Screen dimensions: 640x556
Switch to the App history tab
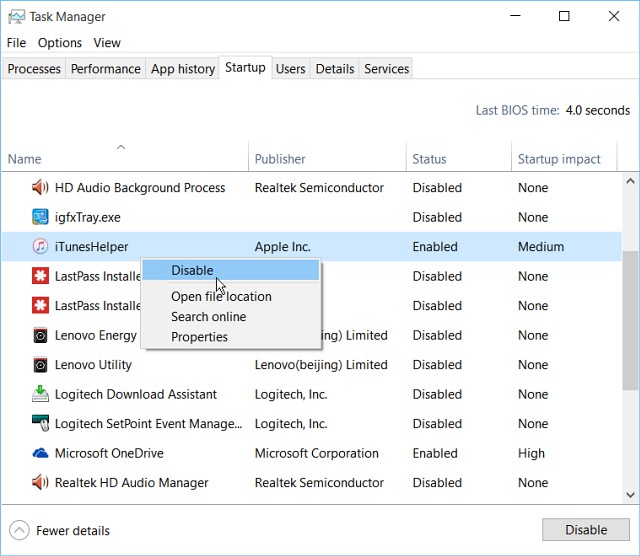(183, 69)
